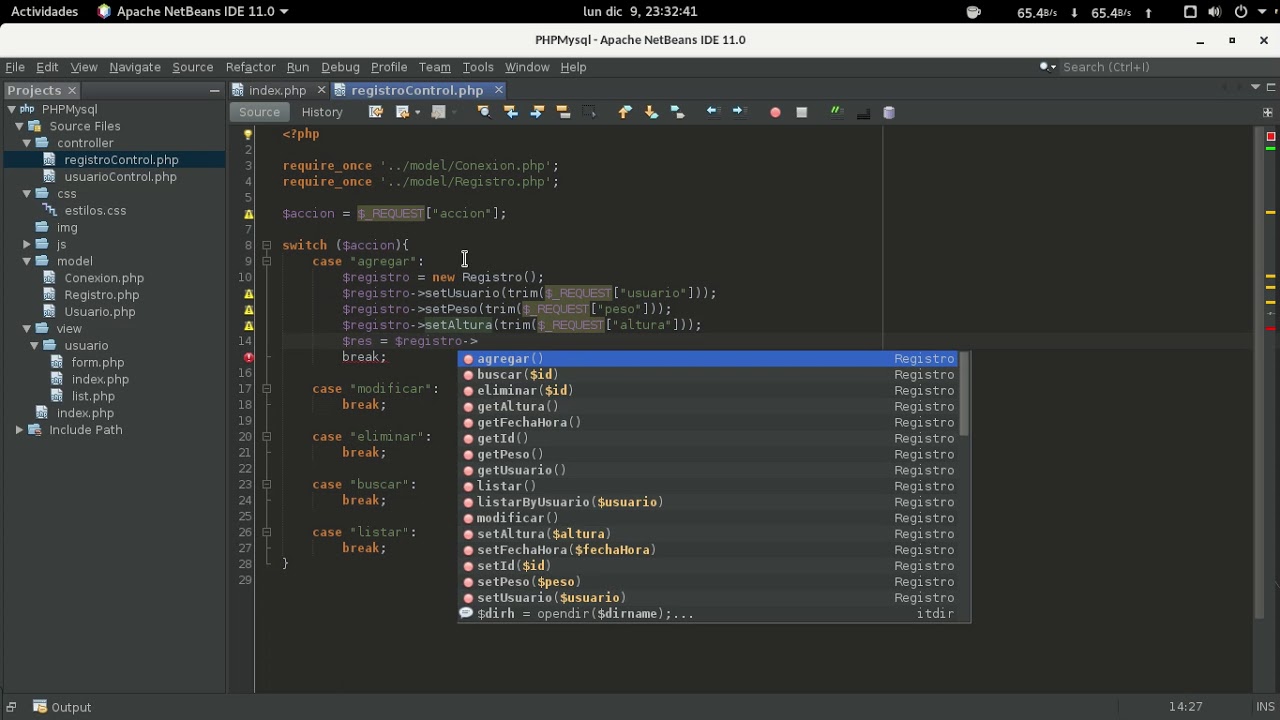
Task: Open the volume icon in system tray
Action: (x=1215, y=12)
